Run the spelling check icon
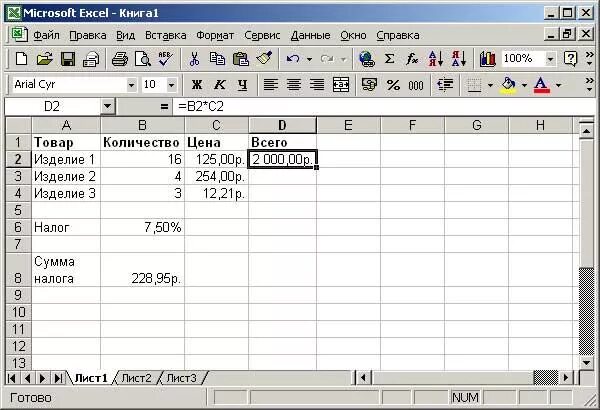This screenshot has height=410, width=600. (165, 59)
